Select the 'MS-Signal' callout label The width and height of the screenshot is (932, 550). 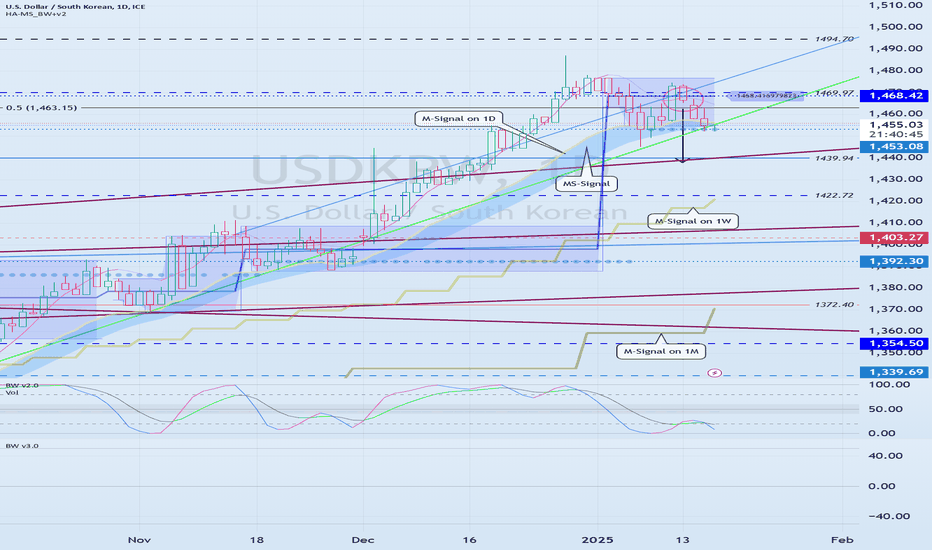(x=586, y=184)
